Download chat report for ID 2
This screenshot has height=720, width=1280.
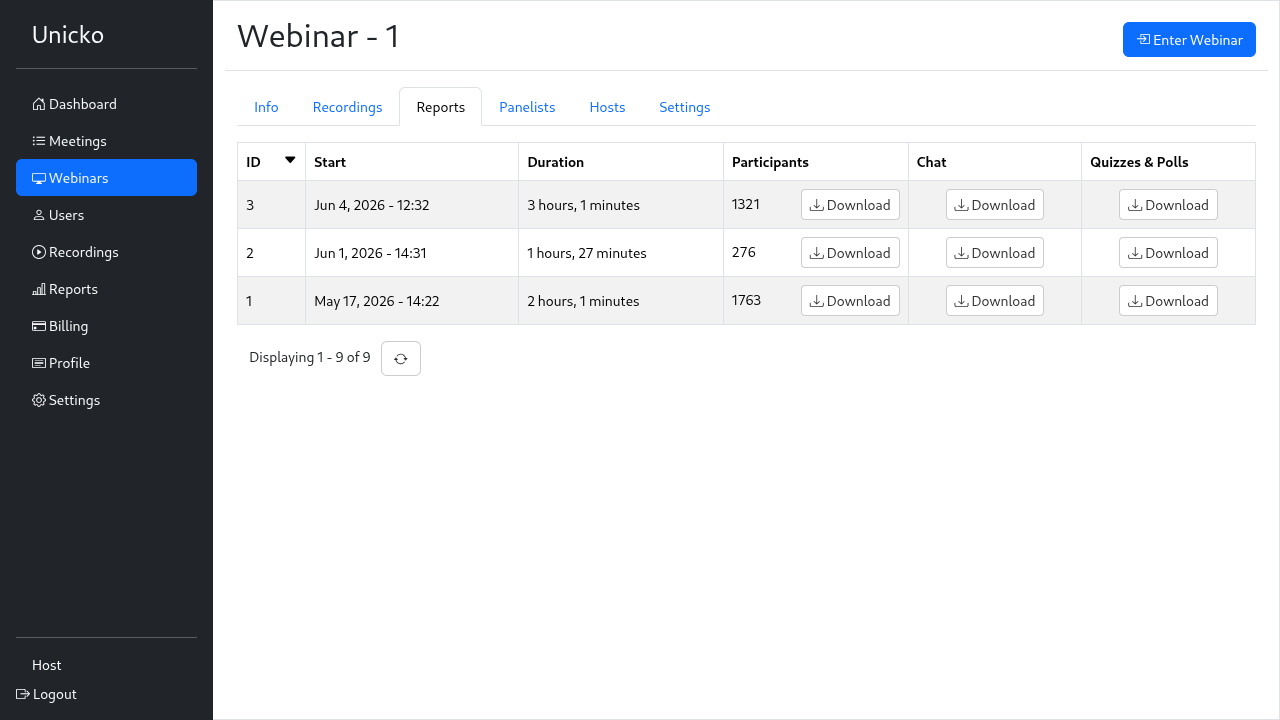point(995,253)
